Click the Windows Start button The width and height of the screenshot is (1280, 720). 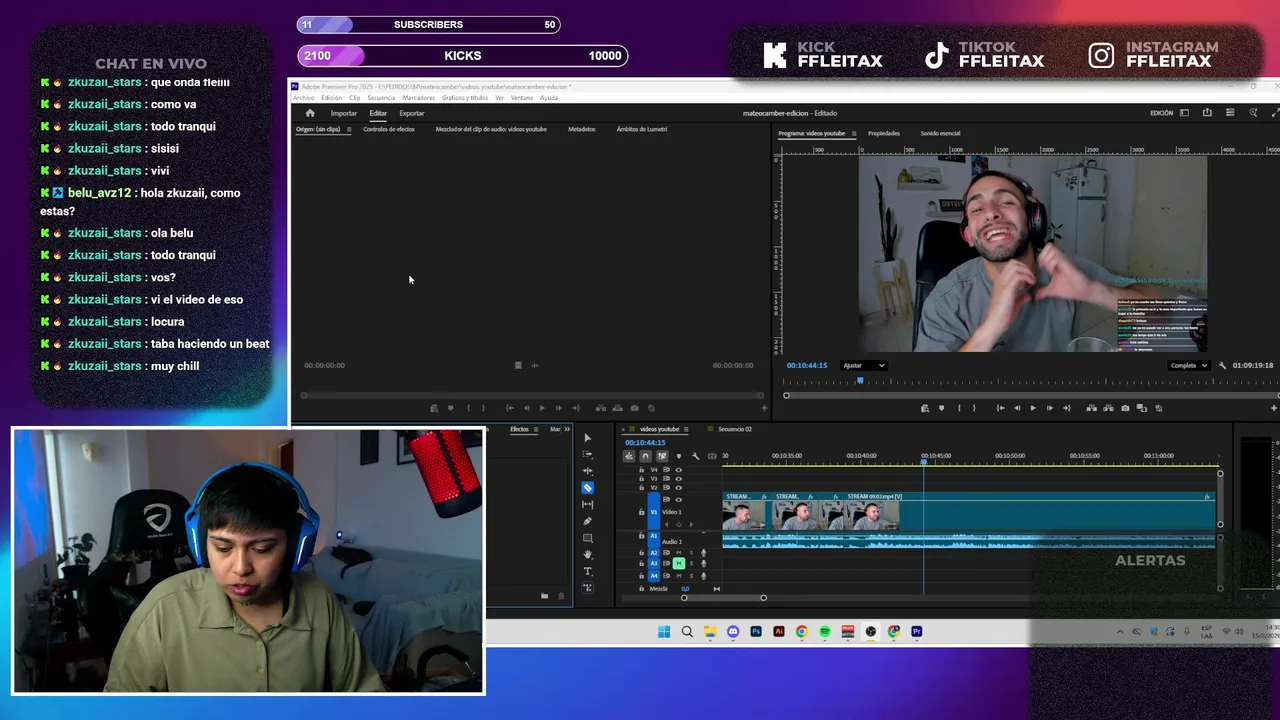(x=664, y=631)
